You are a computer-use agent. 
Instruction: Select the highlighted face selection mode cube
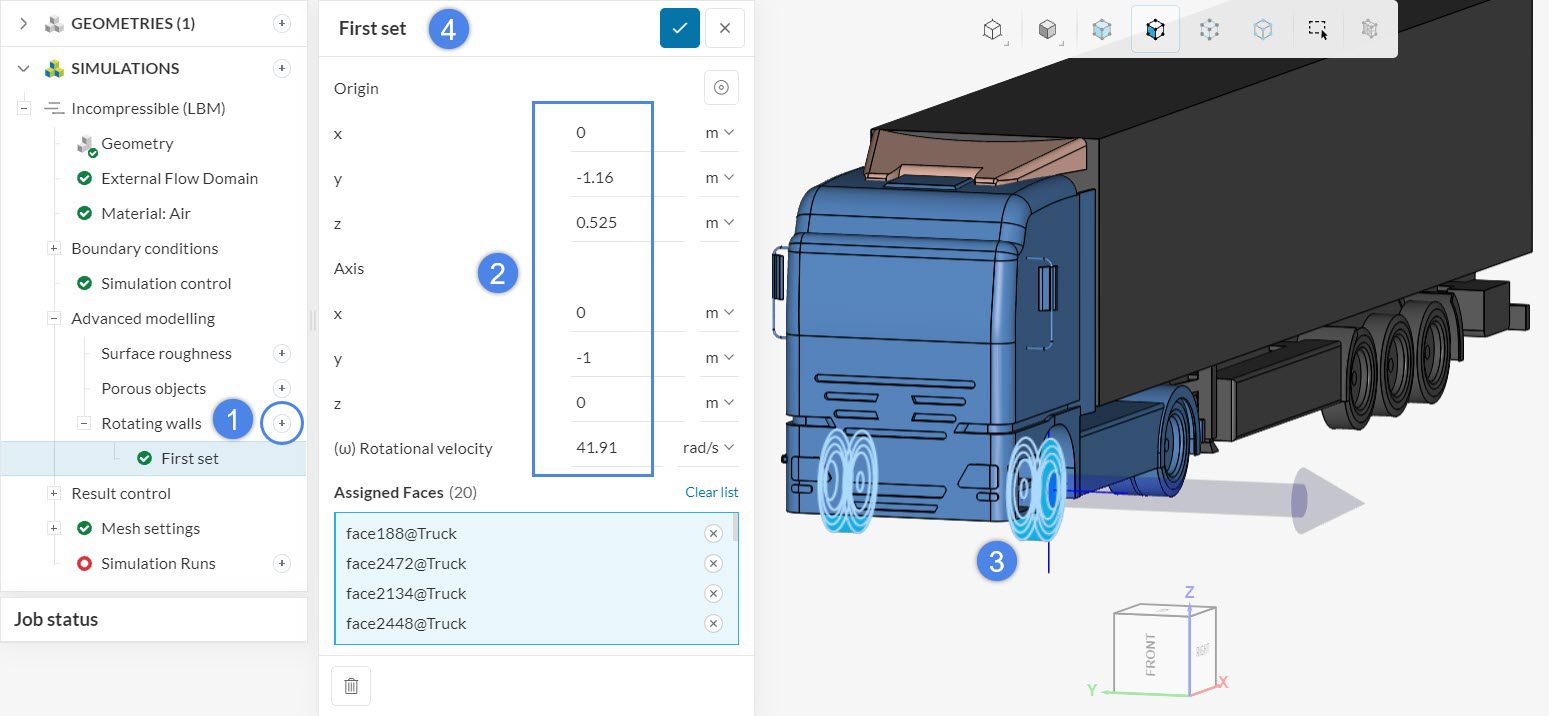pos(1155,30)
